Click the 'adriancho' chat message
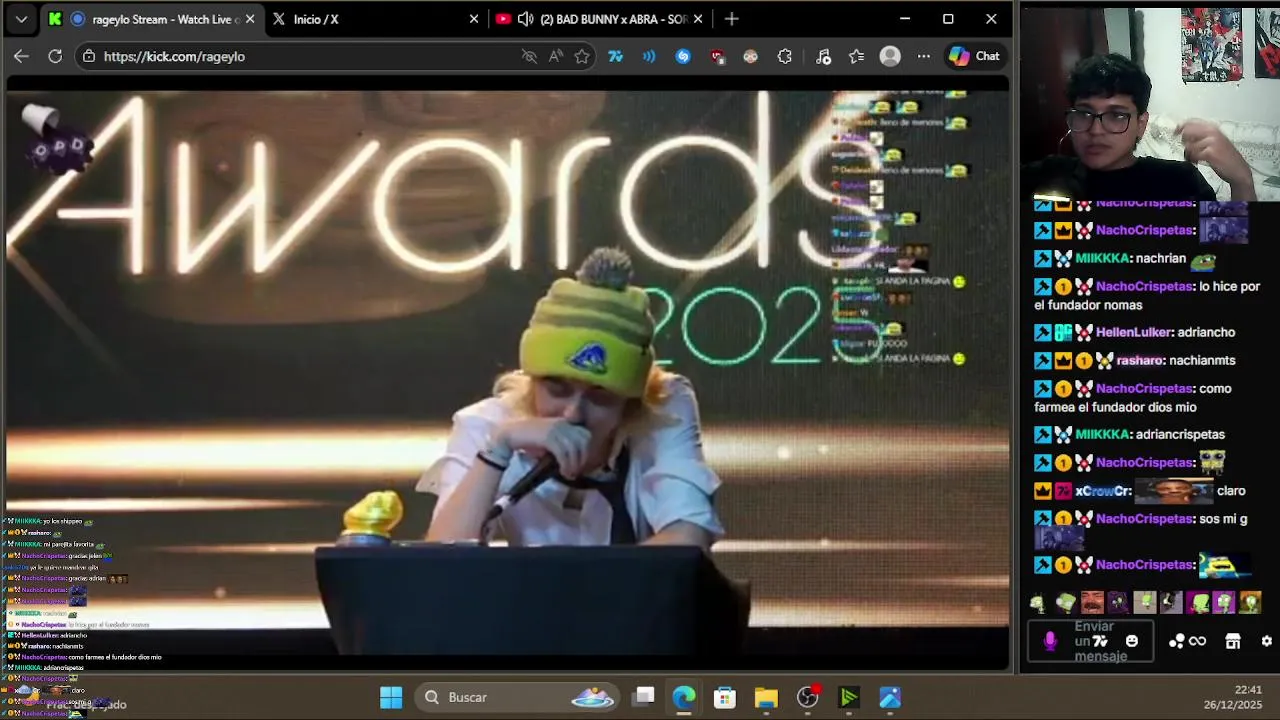This screenshot has width=1280, height=720. [x=1206, y=332]
